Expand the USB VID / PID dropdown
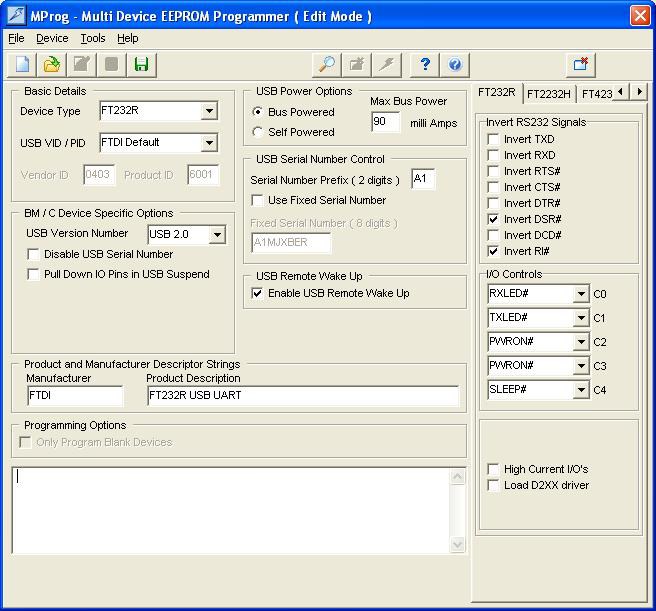The height and width of the screenshot is (611, 656). (x=209, y=143)
